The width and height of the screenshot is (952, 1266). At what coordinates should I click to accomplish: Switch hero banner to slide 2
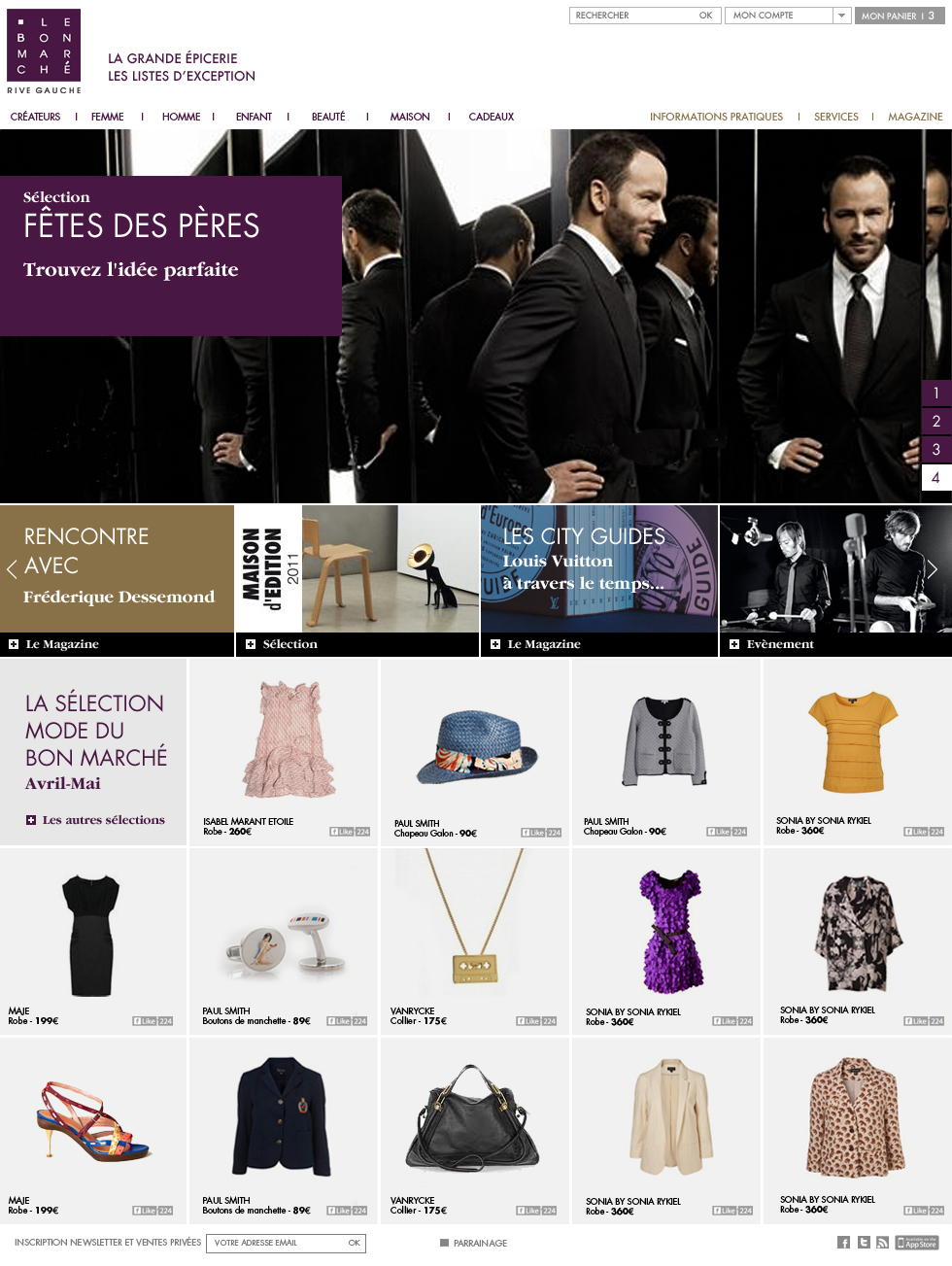[x=936, y=421]
